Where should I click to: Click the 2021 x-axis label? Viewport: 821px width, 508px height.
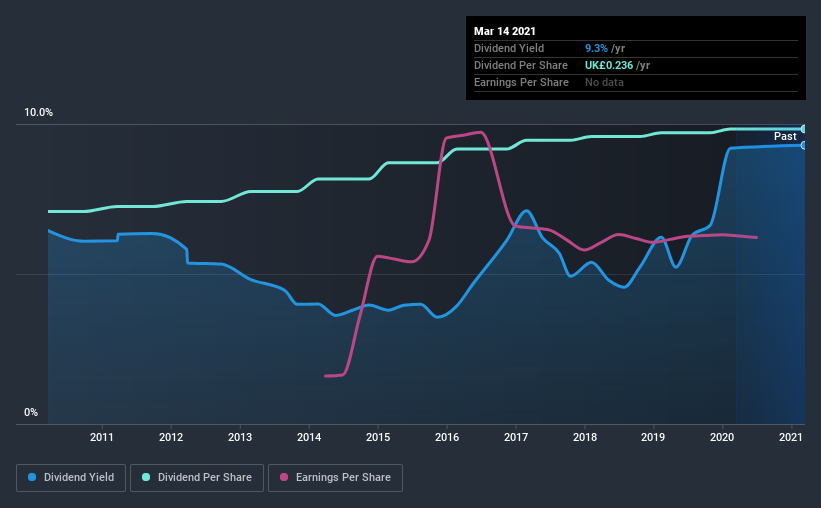click(x=791, y=437)
